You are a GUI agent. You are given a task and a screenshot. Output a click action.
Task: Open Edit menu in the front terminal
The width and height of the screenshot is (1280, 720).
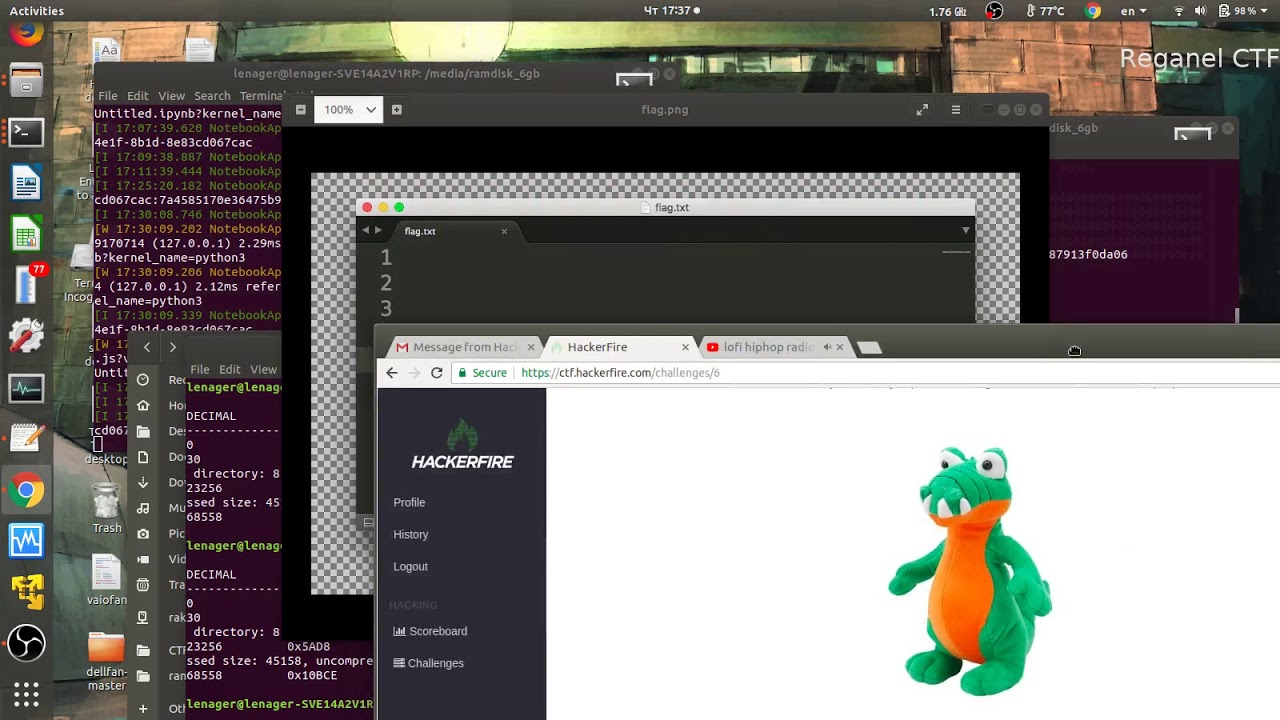pyautogui.click(x=230, y=369)
